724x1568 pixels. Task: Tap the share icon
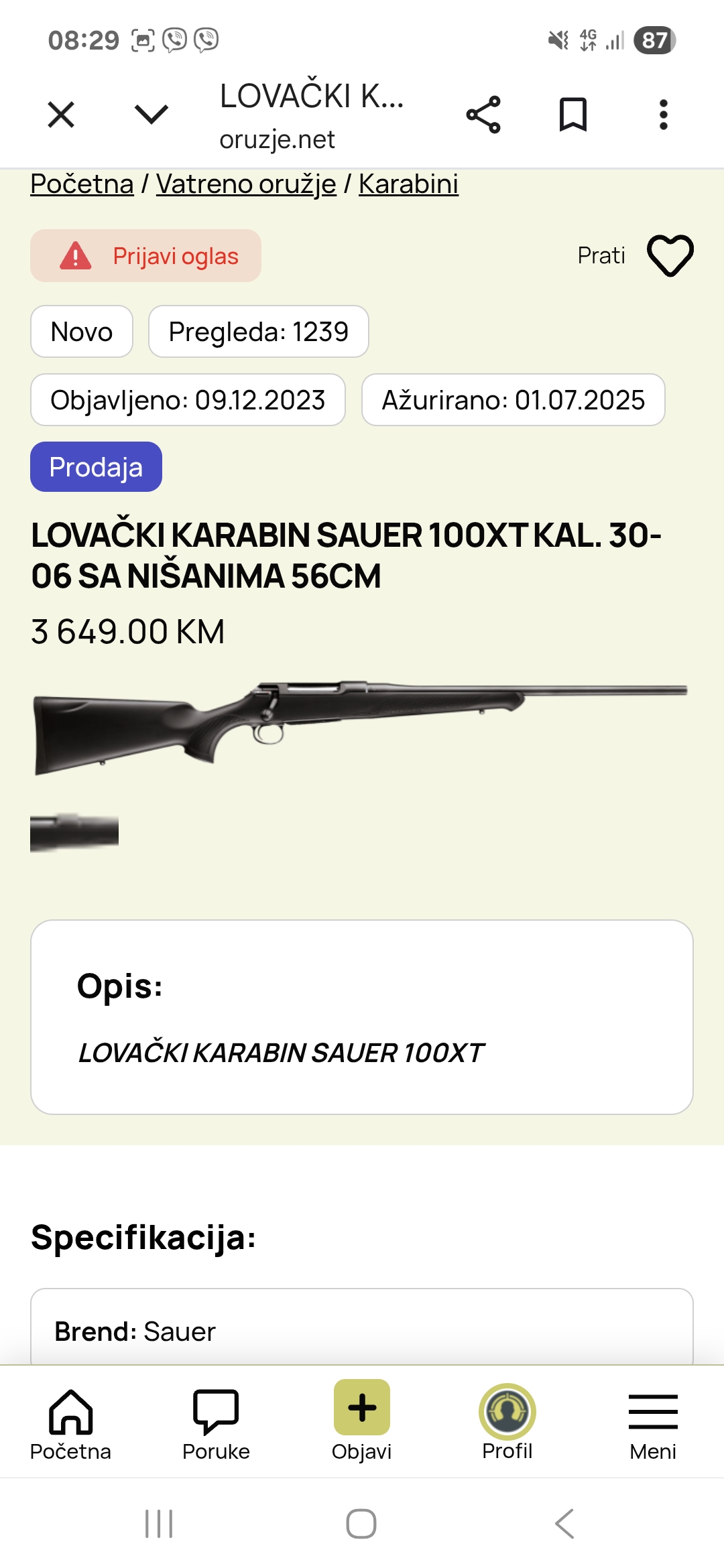coord(483,115)
